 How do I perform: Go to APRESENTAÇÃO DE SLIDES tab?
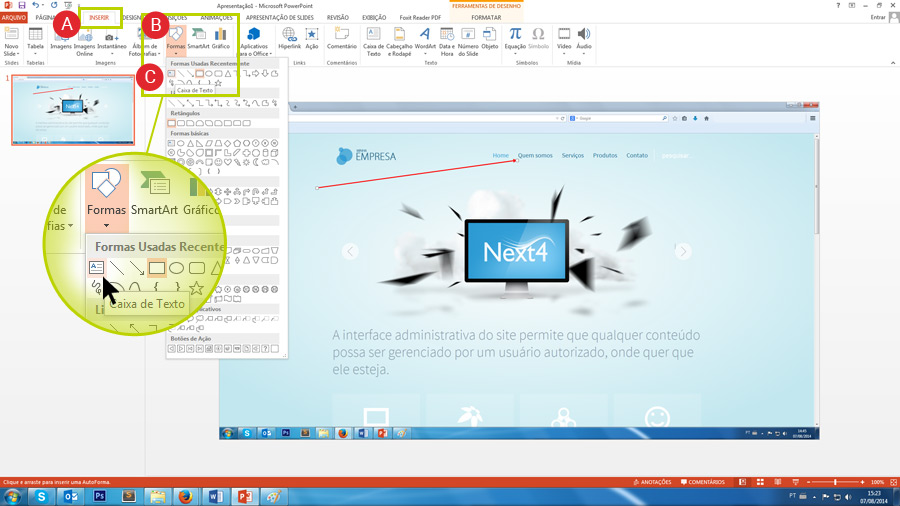coord(281,17)
